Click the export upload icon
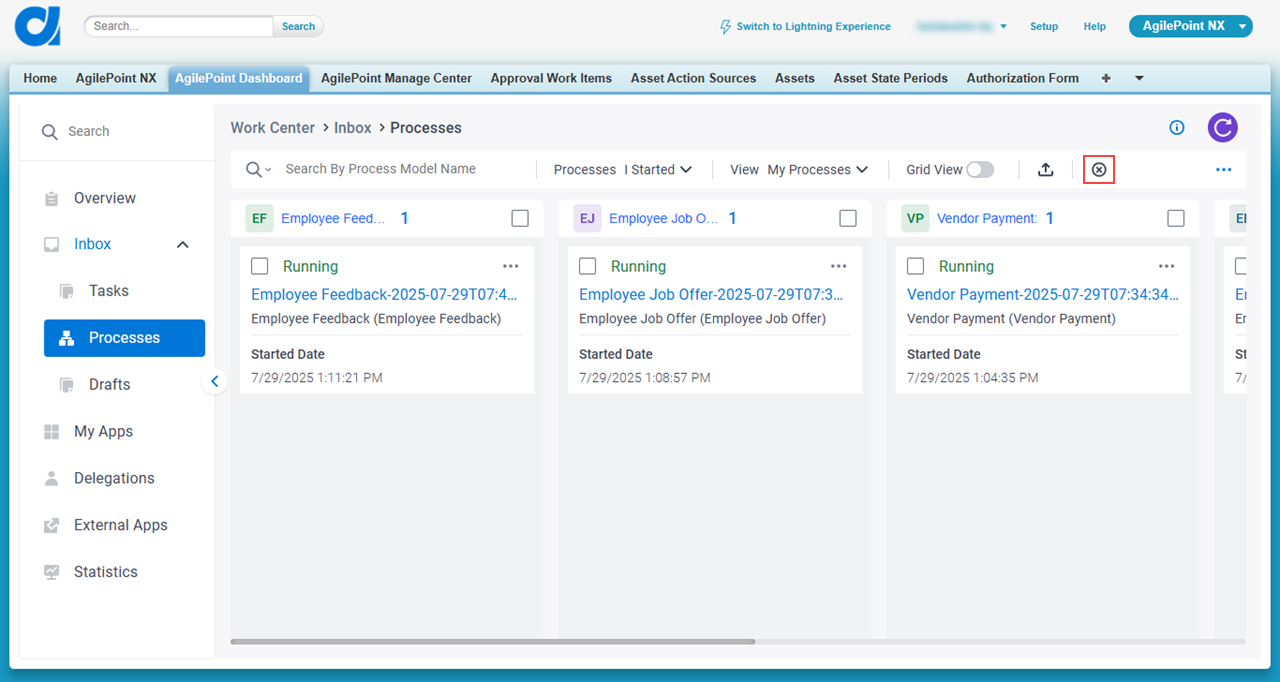Viewport: 1280px width, 682px height. (x=1046, y=170)
